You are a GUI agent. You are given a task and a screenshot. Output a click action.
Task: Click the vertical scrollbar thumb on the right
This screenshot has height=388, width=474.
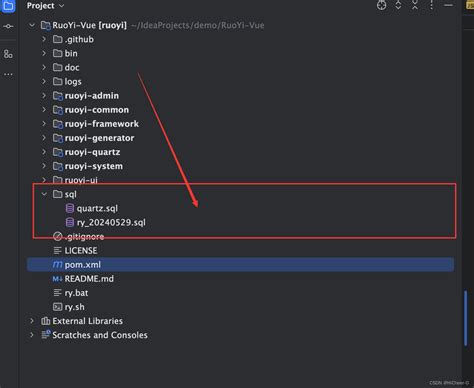(x=465, y=318)
